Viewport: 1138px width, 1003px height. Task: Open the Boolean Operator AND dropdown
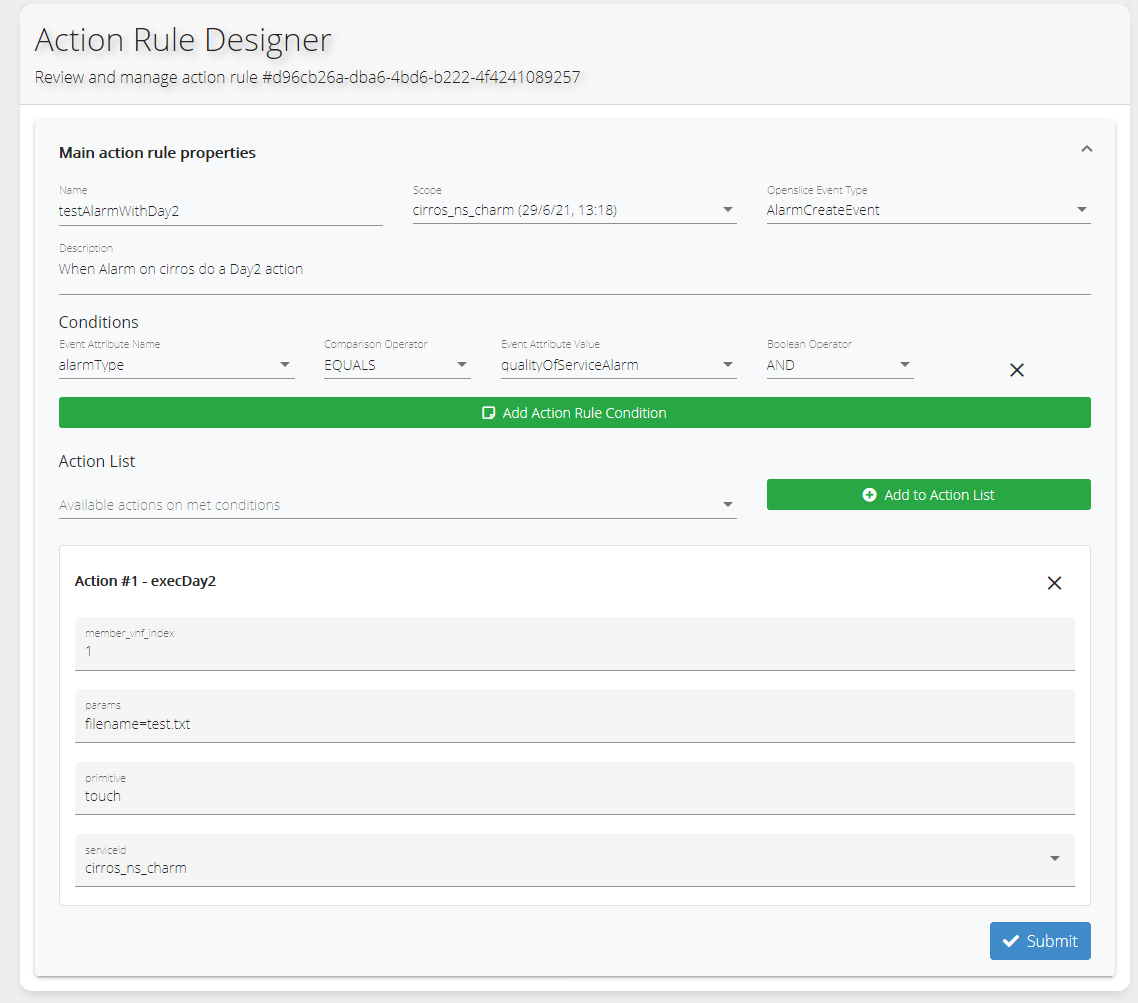coord(839,365)
